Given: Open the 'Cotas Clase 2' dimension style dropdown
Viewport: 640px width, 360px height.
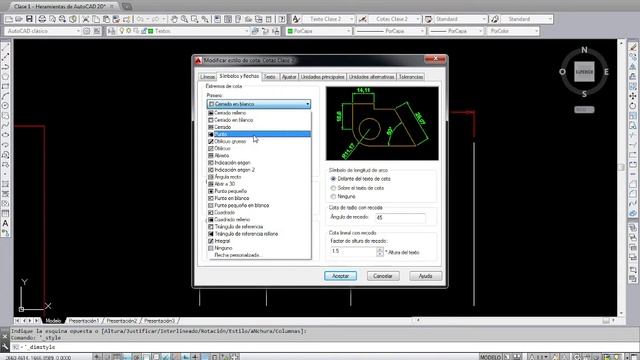Looking at the screenshot, I should pos(394,19).
